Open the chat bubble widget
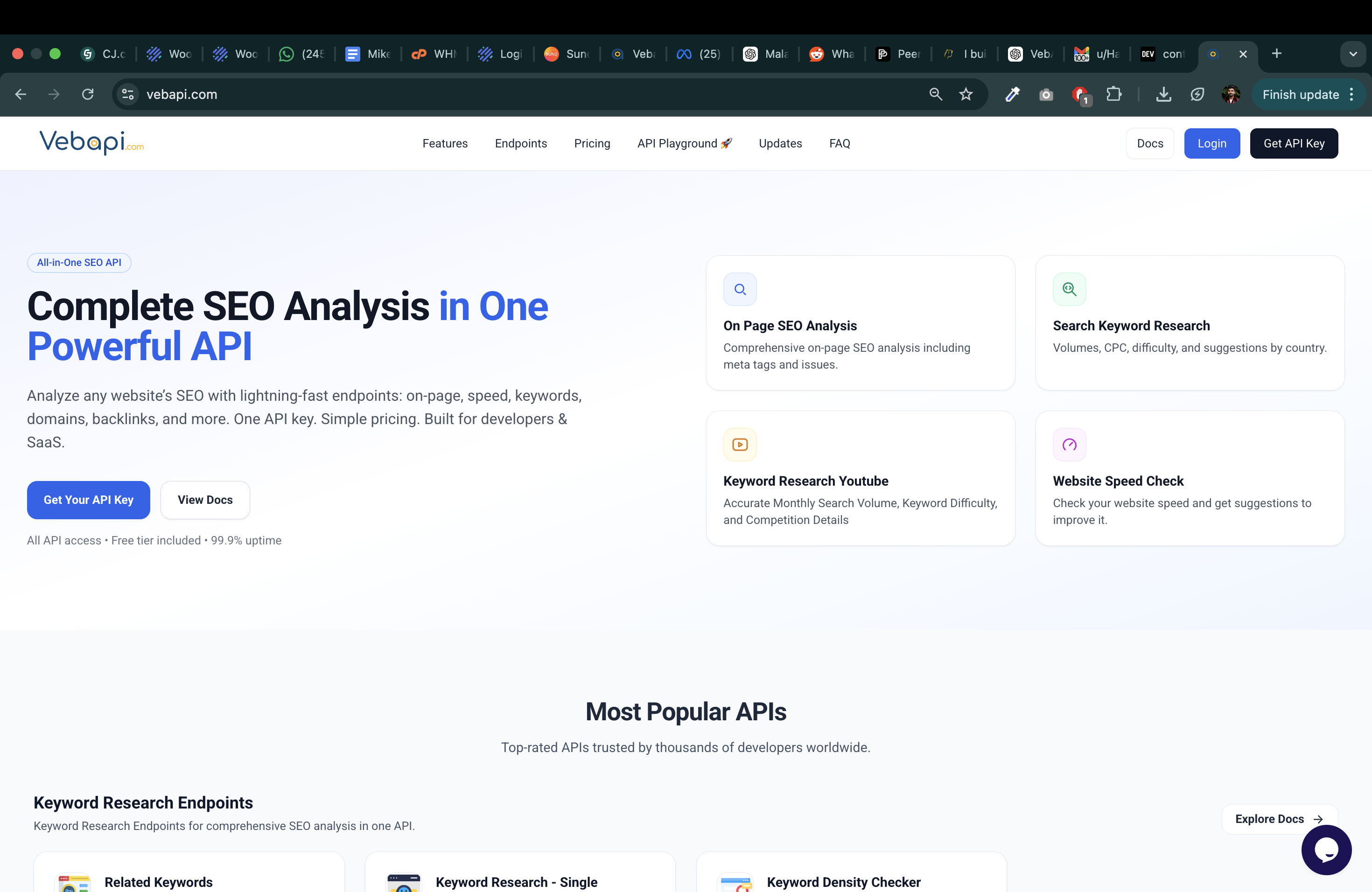 coord(1326,850)
